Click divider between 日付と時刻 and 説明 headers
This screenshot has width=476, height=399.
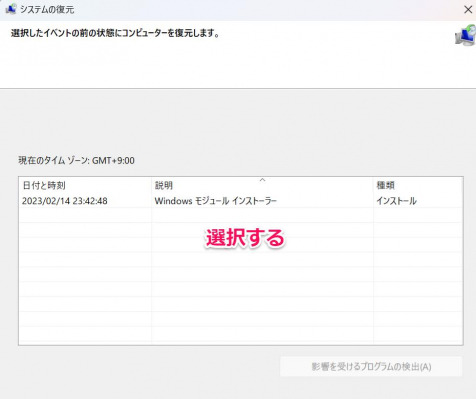click(151, 185)
